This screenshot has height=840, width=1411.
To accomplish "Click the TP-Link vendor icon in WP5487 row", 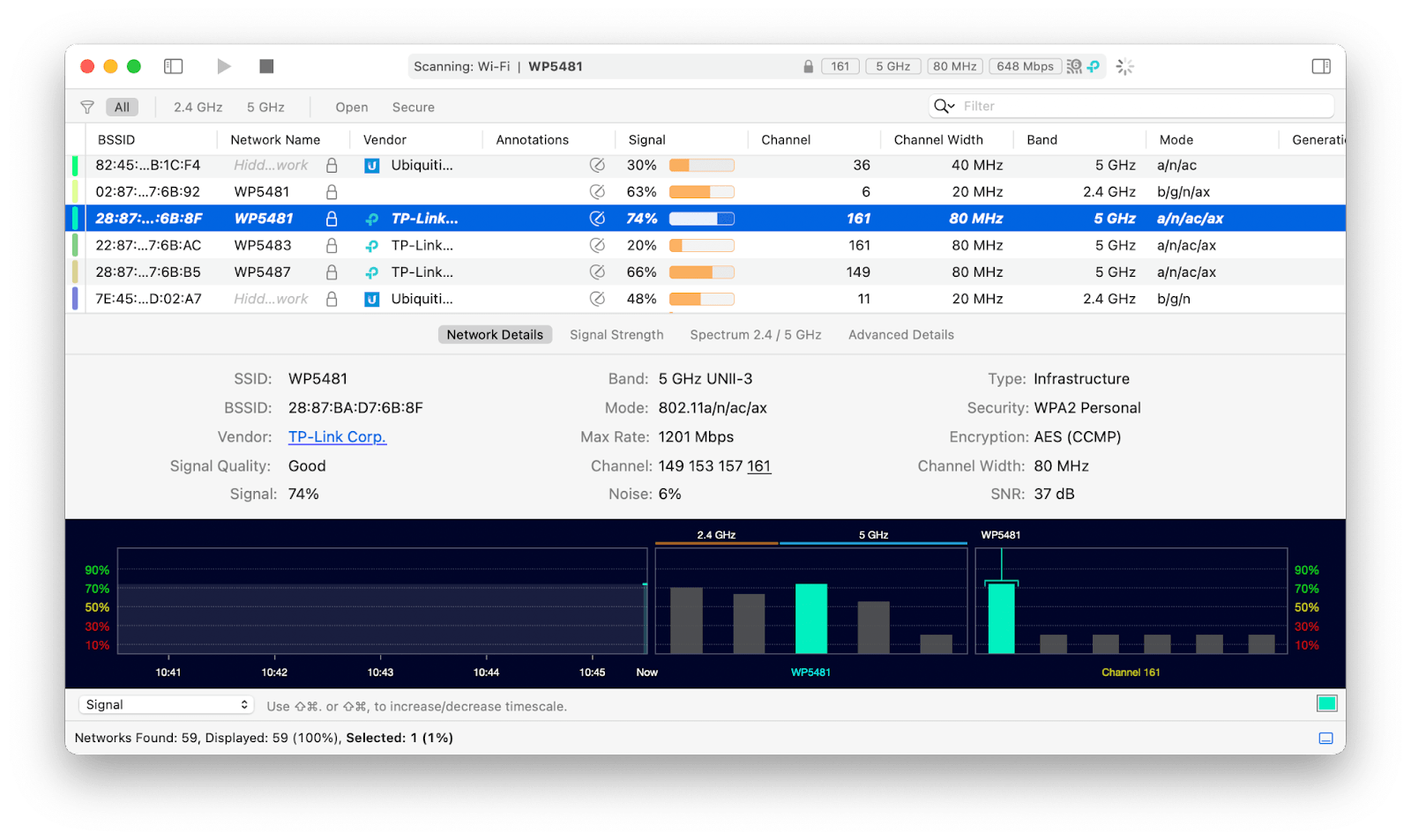I will click(x=372, y=273).
